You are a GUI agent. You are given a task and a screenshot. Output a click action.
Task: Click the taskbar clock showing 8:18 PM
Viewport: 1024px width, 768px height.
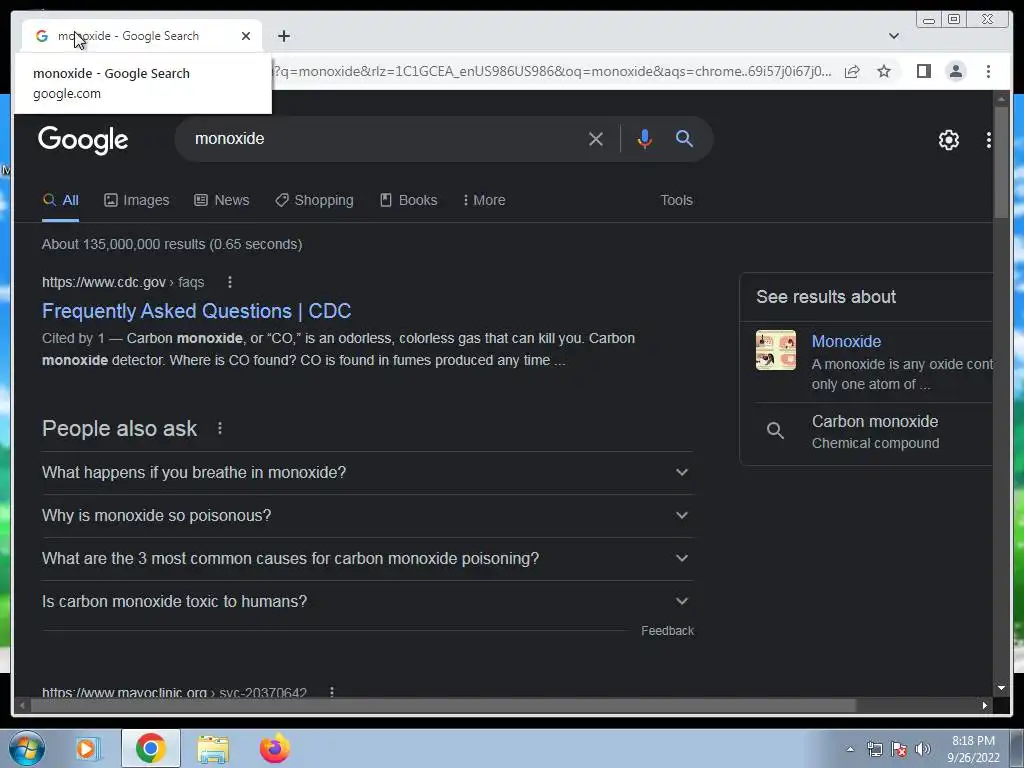coord(973,749)
